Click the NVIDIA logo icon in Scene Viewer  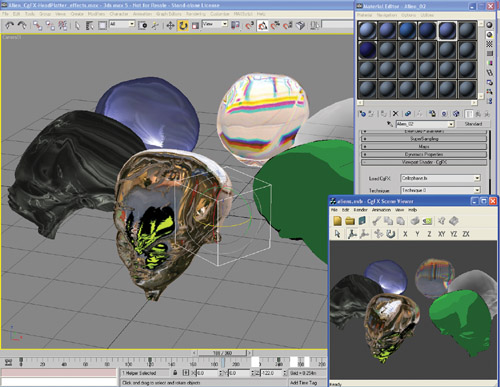pyautogui.click(x=427, y=221)
